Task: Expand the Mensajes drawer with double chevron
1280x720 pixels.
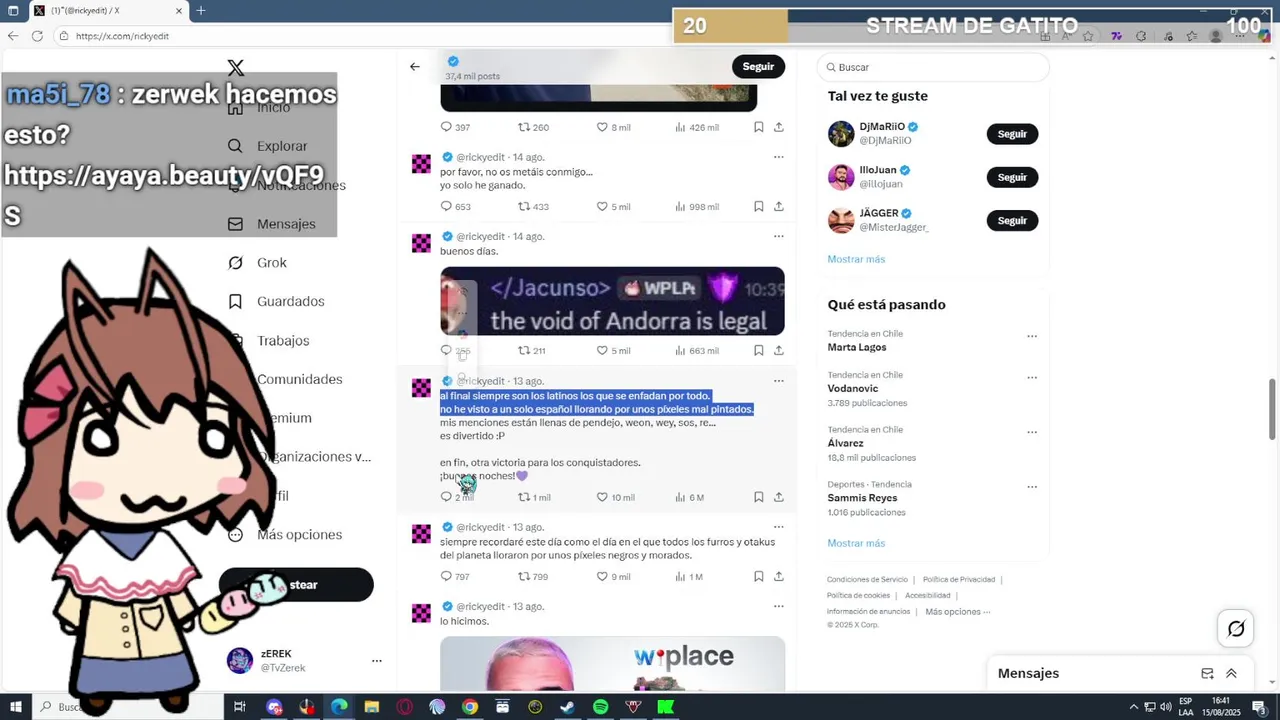Action: click(1231, 674)
